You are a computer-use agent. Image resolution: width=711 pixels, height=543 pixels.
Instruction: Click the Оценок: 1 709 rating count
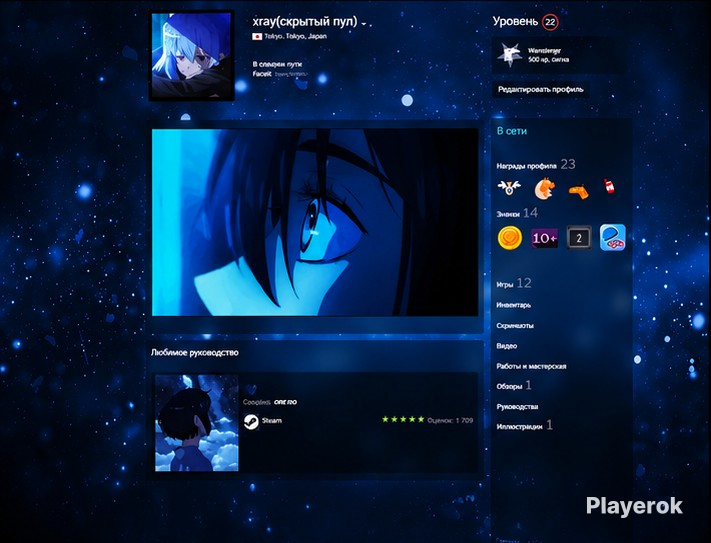pyautogui.click(x=450, y=421)
